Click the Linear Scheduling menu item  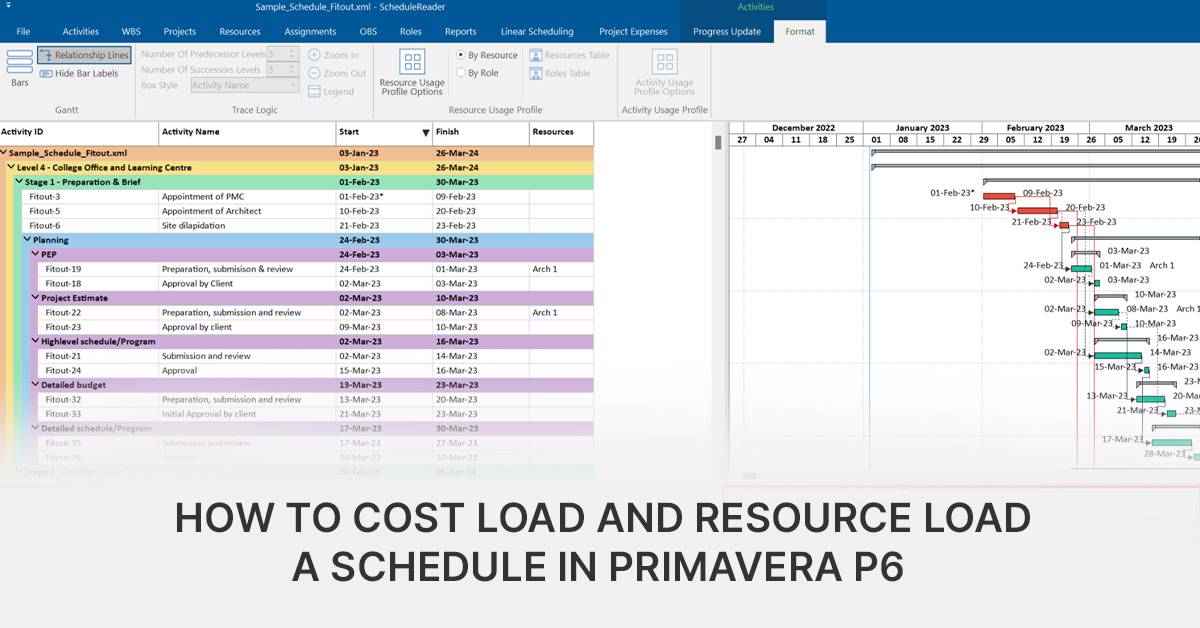(x=537, y=31)
